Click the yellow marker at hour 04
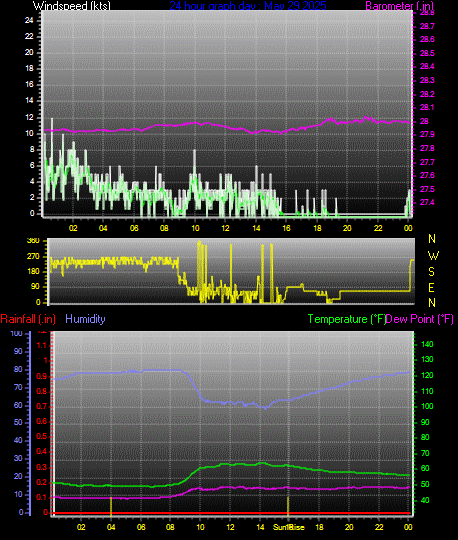Screen dimensions: 458x540 111,505
